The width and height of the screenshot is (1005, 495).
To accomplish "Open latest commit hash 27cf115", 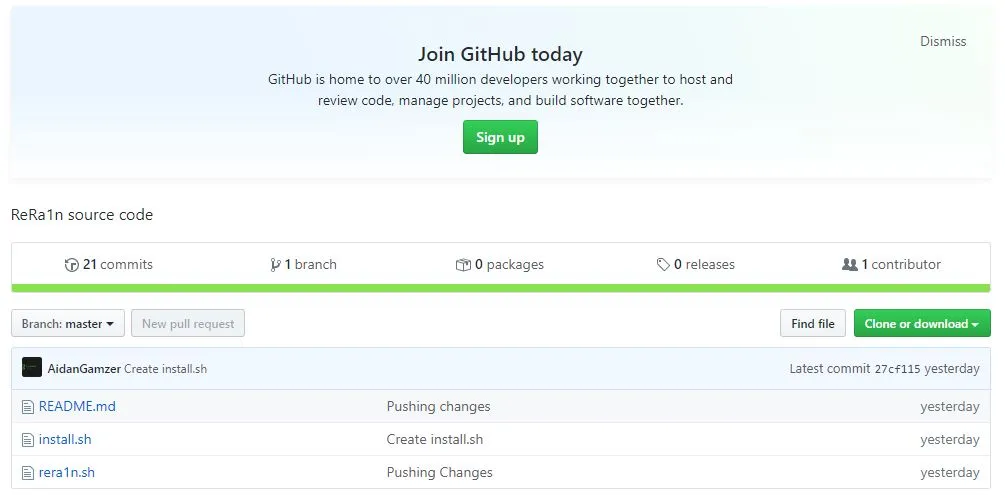I will click(897, 369).
